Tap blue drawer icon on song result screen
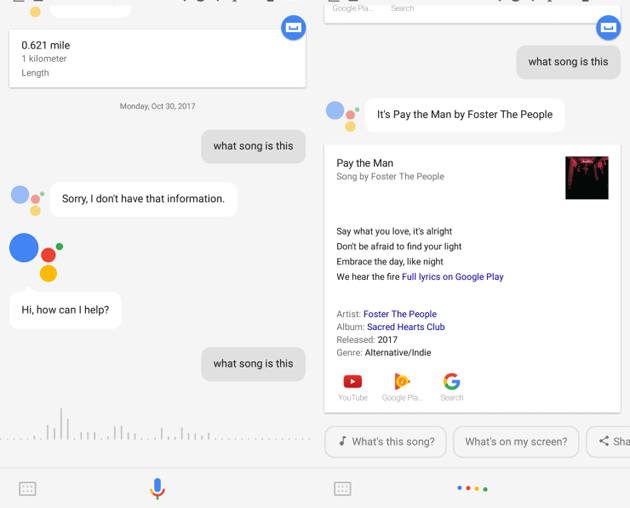This screenshot has width=630, height=508. [608, 28]
